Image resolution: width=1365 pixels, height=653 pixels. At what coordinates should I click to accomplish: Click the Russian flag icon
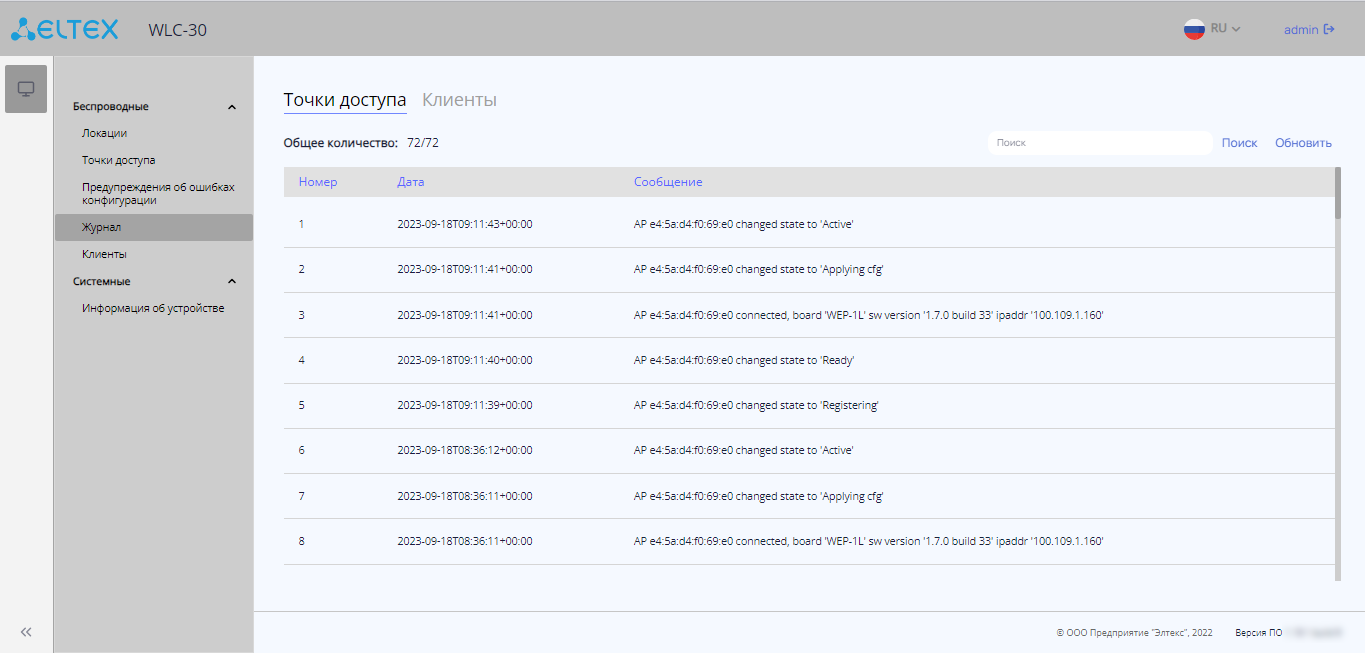(x=1194, y=29)
